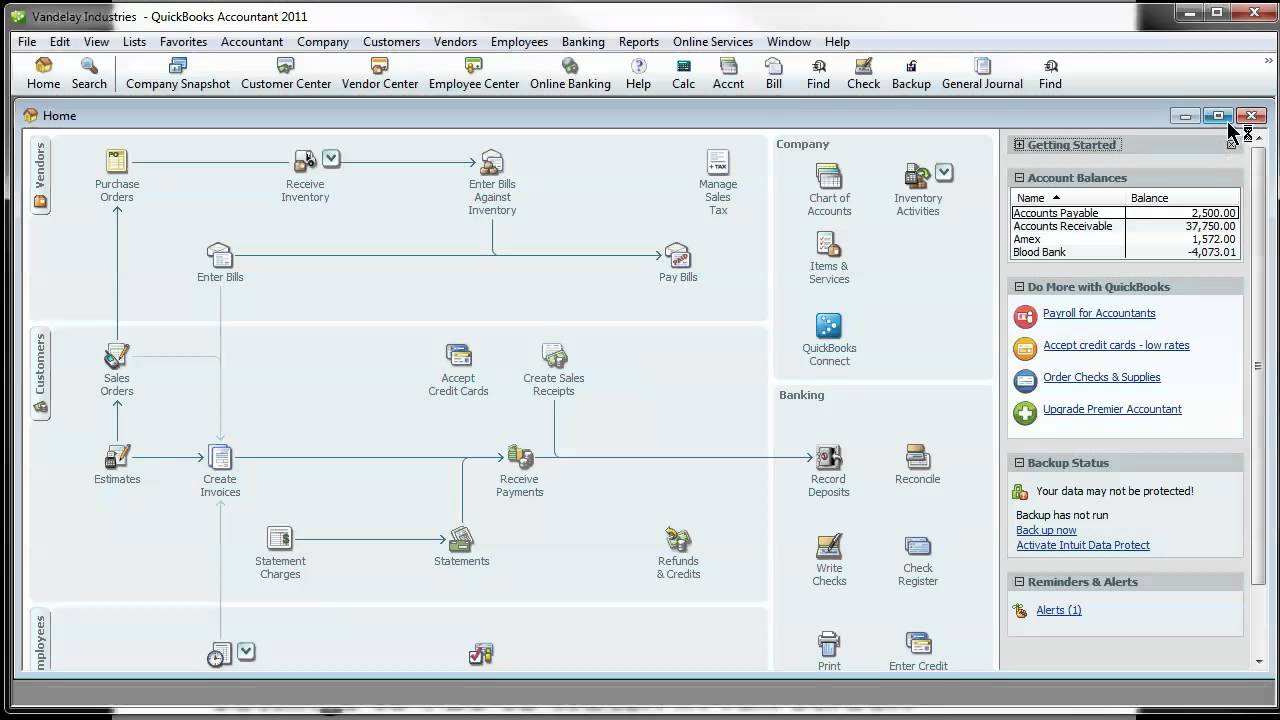The image size is (1280, 720).
Task: Open the Alerts (1) link
Action: coord(1059,610)
